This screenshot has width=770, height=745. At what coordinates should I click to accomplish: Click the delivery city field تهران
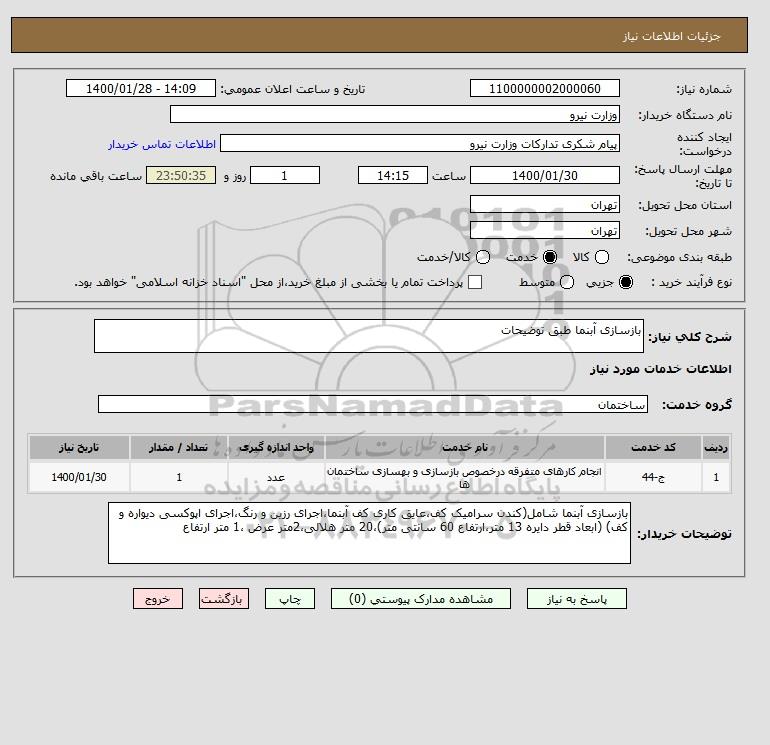tap(545, 230)
